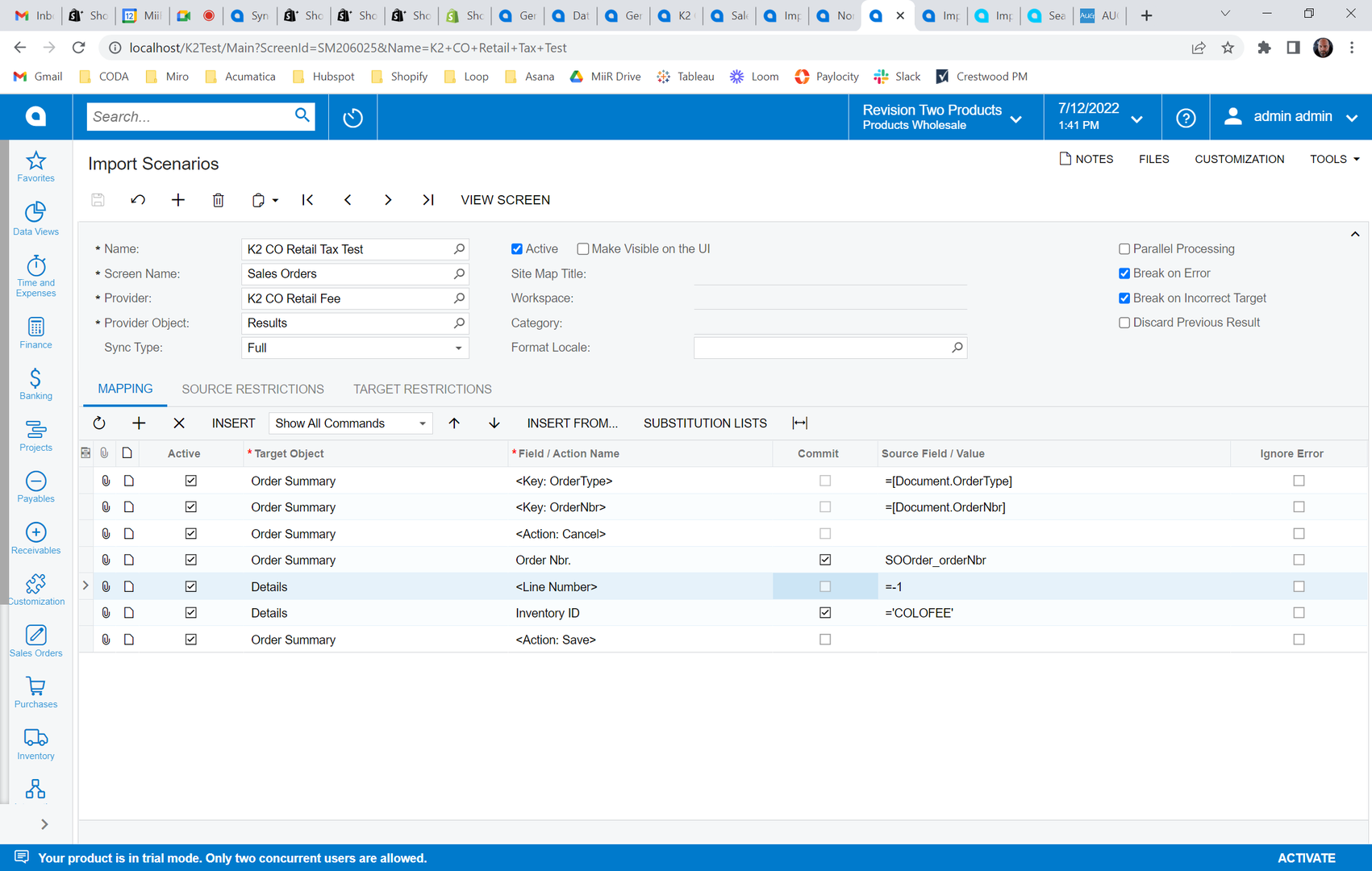Click the ACTIVATE link in trial banner
Image resolution: width=1372 pixels, height=871 pixels.
1306,858
